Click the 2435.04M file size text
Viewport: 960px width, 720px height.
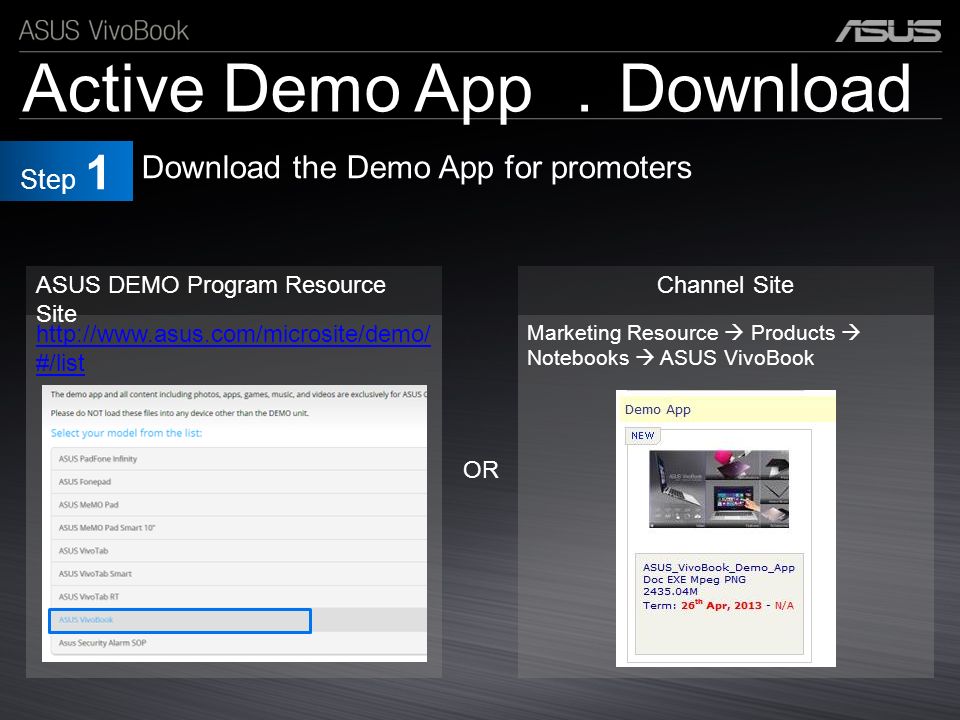[670, 591]
